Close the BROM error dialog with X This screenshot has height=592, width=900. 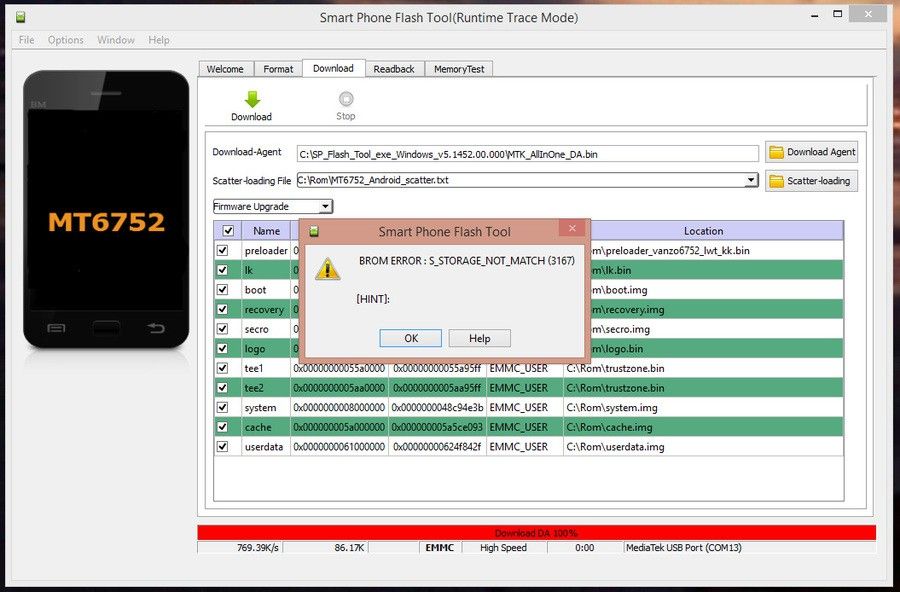click(572, 228)
